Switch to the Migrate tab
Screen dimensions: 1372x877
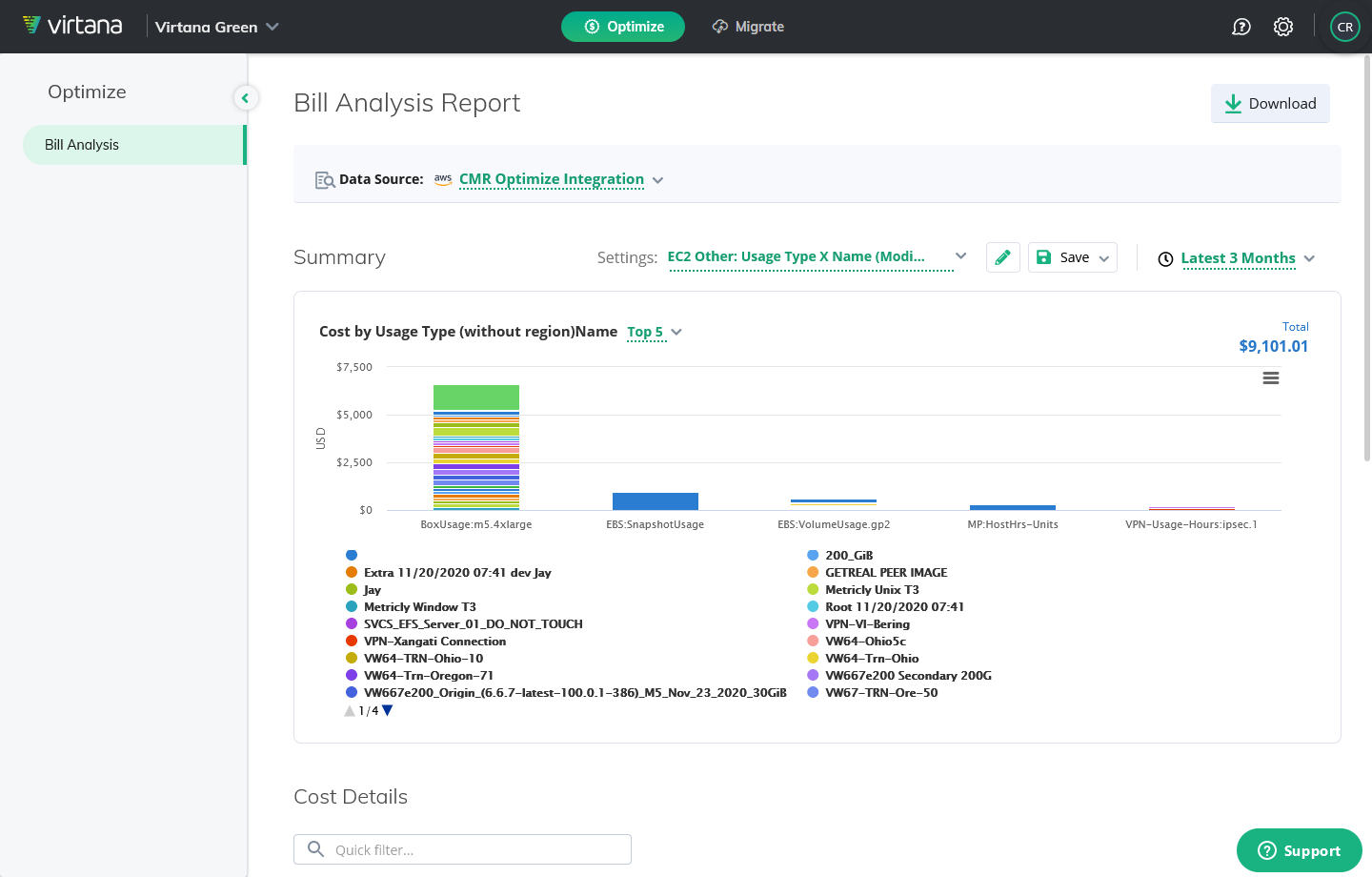748,27
